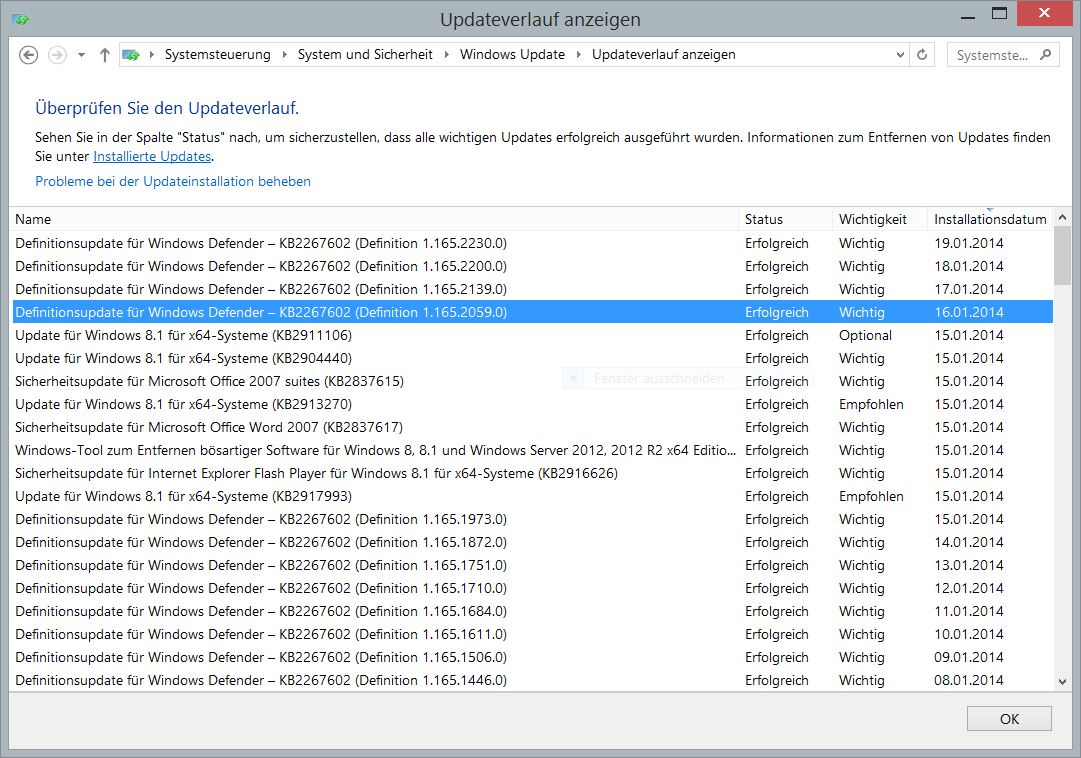Open the recent locations dropdown arrow
This screenshot has width=1081, height=758.
(81, 54)
